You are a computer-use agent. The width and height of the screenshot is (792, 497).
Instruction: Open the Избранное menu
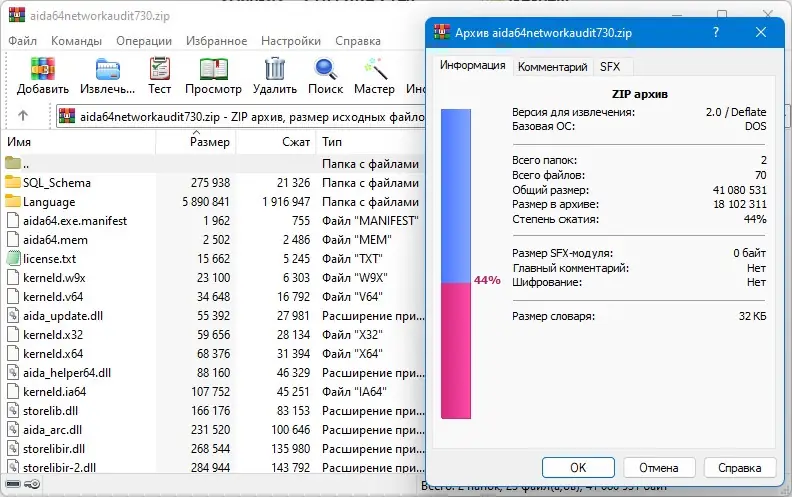click(217, 41)
